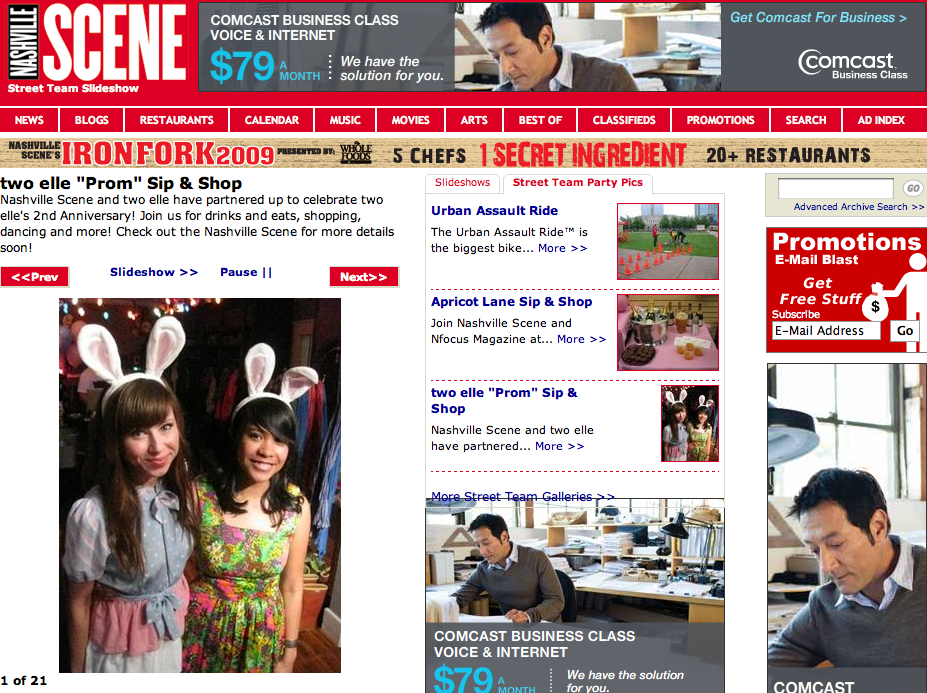Open the BLOGS menu item

click(x=92, y=120)
